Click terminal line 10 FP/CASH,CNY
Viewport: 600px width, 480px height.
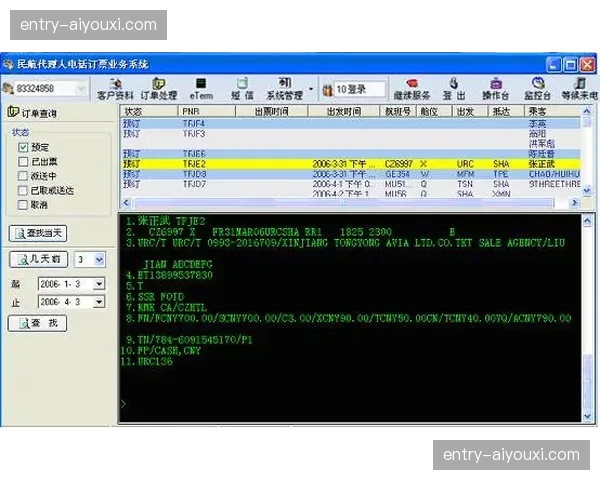pyautogui.click(x=161, y=350)
